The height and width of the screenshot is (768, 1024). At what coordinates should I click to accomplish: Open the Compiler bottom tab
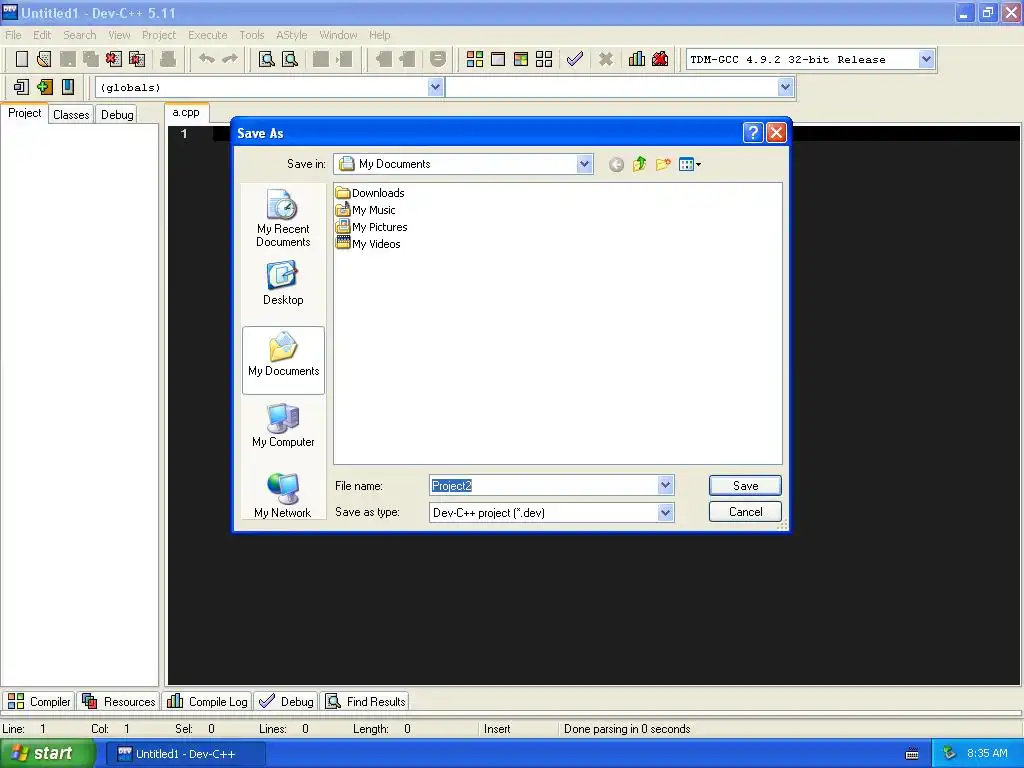(x=38, y=701)
